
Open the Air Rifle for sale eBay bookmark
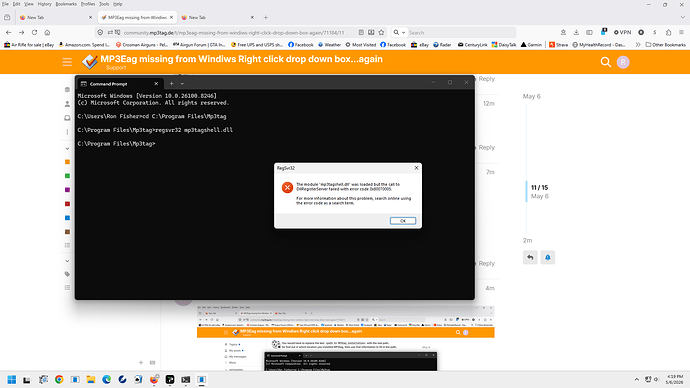pyautogui.click(x=29, y=44)
